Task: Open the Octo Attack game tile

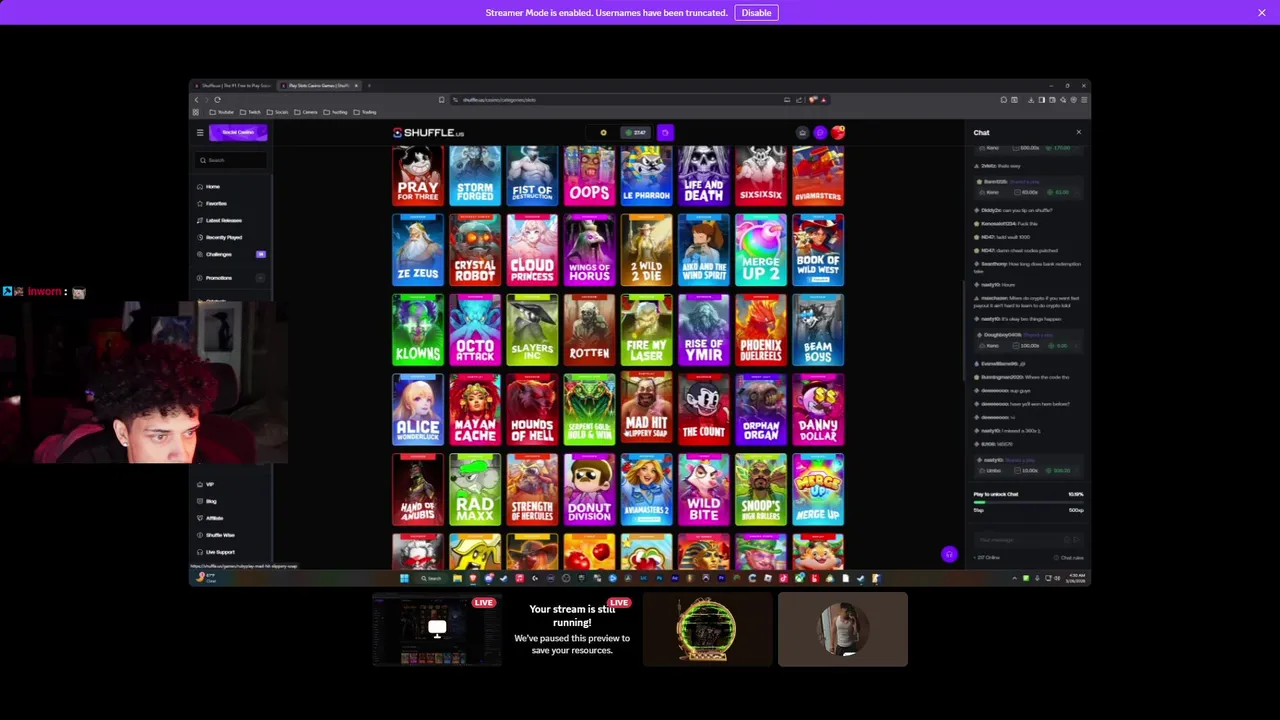Action: pyautogui.click(x=475, y=330)
